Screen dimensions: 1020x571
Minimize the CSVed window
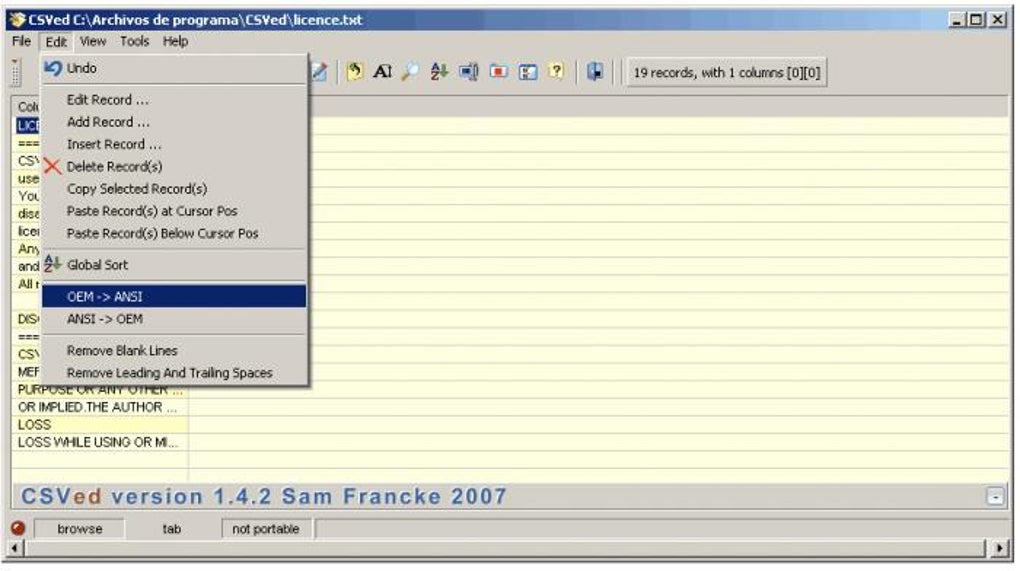(x=956, y=20)
